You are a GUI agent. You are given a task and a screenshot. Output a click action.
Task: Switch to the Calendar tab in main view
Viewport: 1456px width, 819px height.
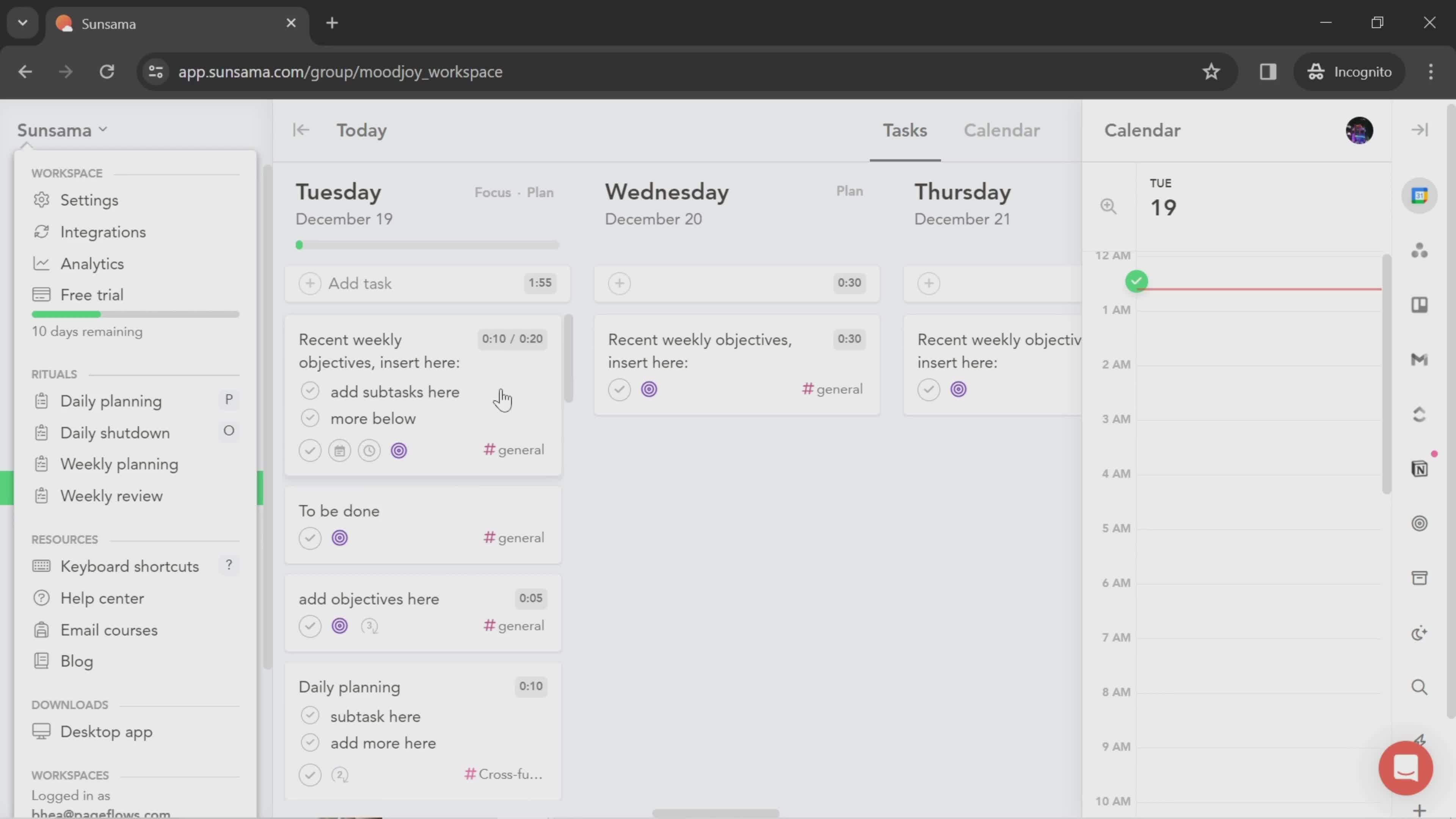tap(1001, 130)
